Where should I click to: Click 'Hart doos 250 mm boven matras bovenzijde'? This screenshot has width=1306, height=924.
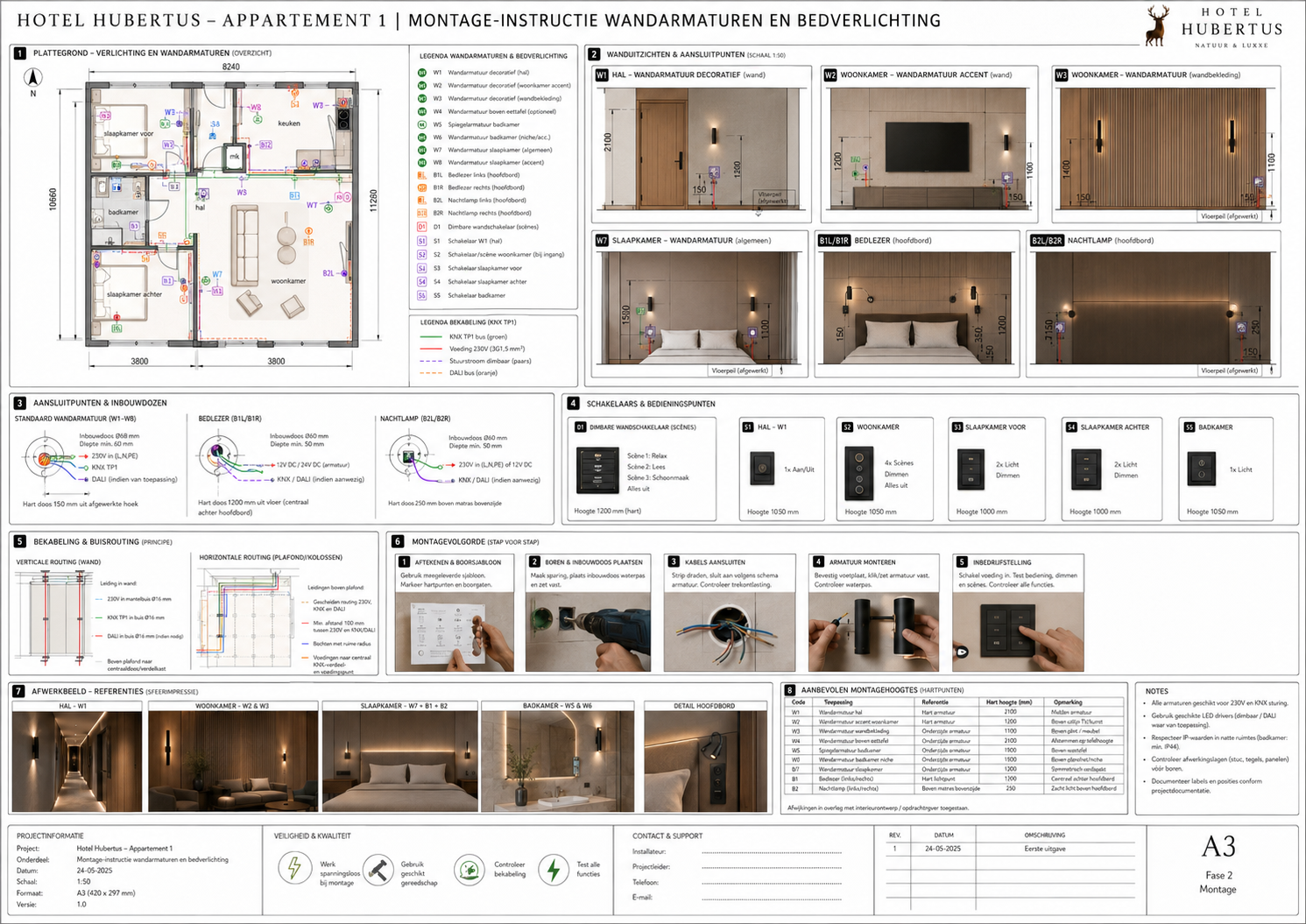click(445, 503)
